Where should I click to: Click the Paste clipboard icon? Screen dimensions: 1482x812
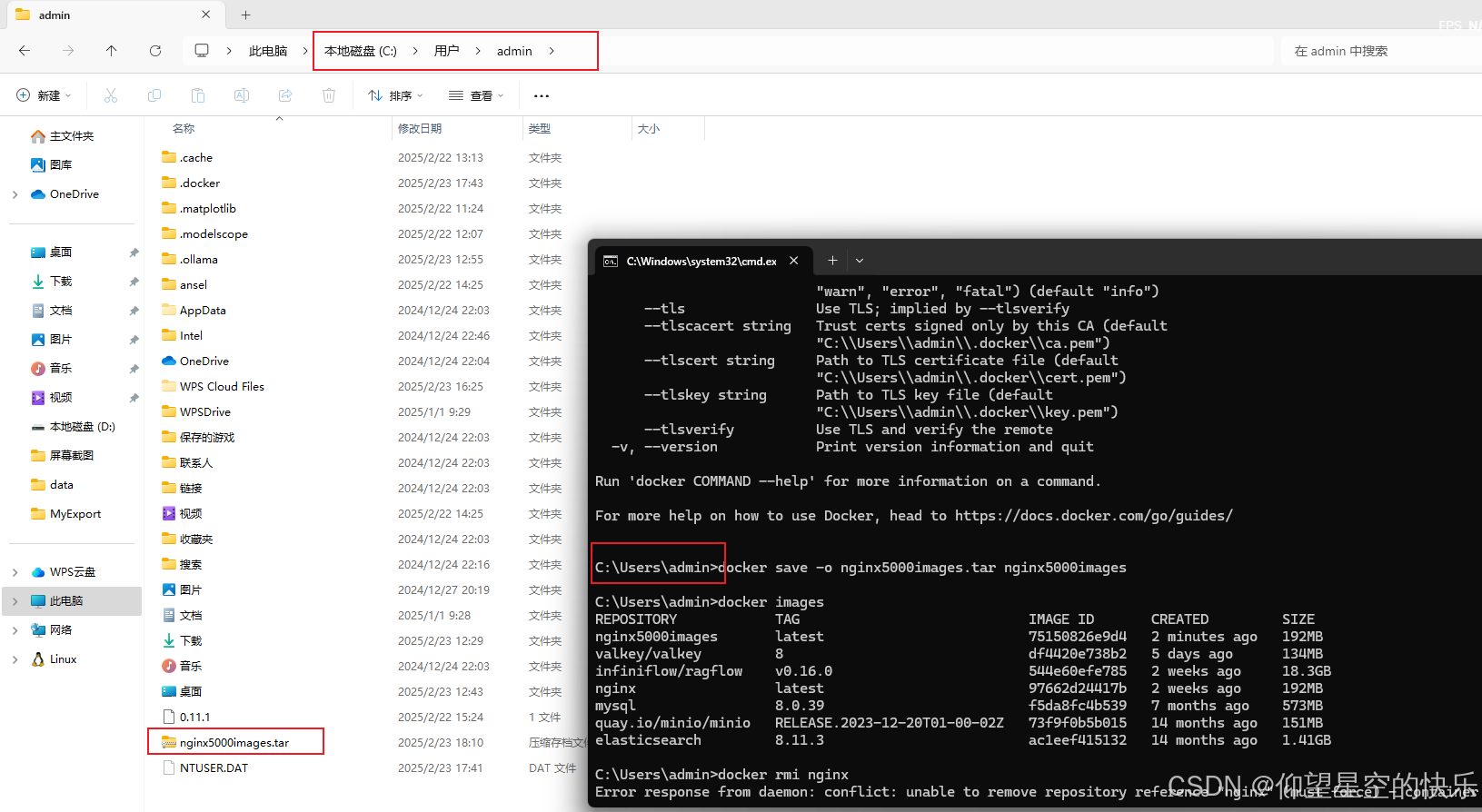click(x=198, y=95)
